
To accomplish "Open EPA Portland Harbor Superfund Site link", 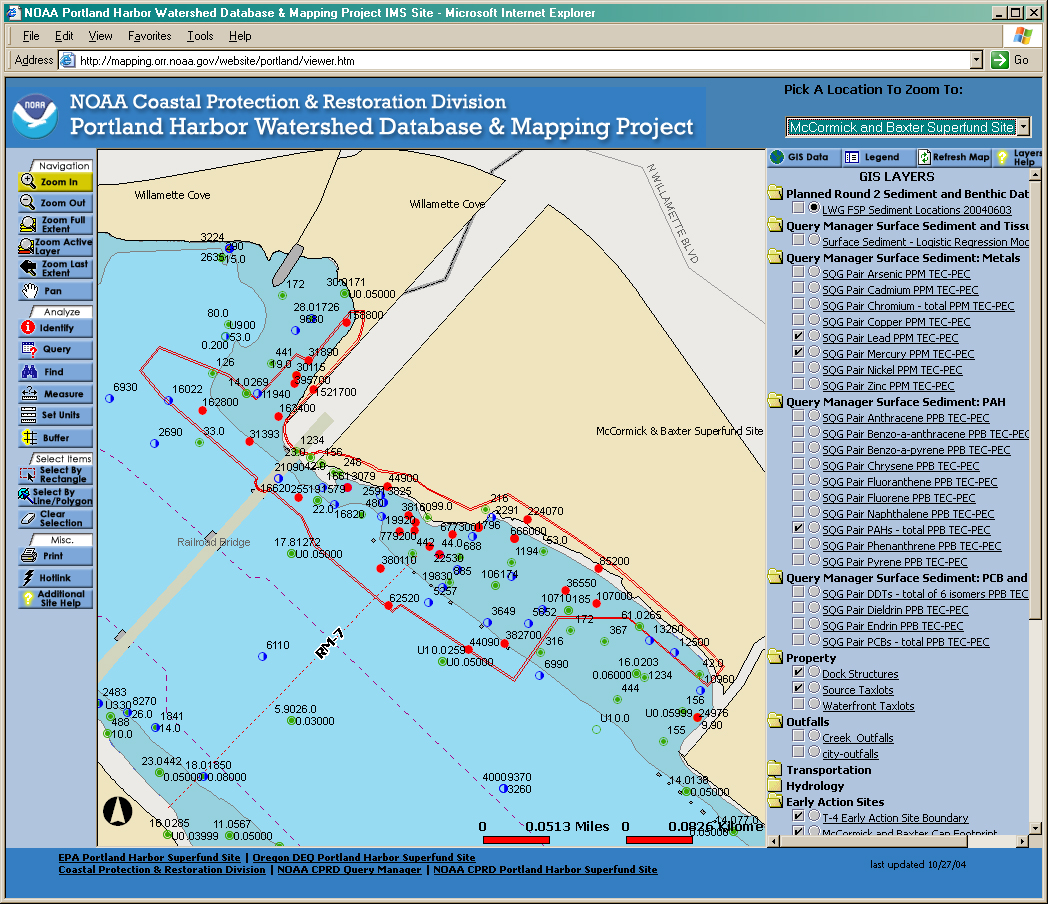I will click(149, 857).
